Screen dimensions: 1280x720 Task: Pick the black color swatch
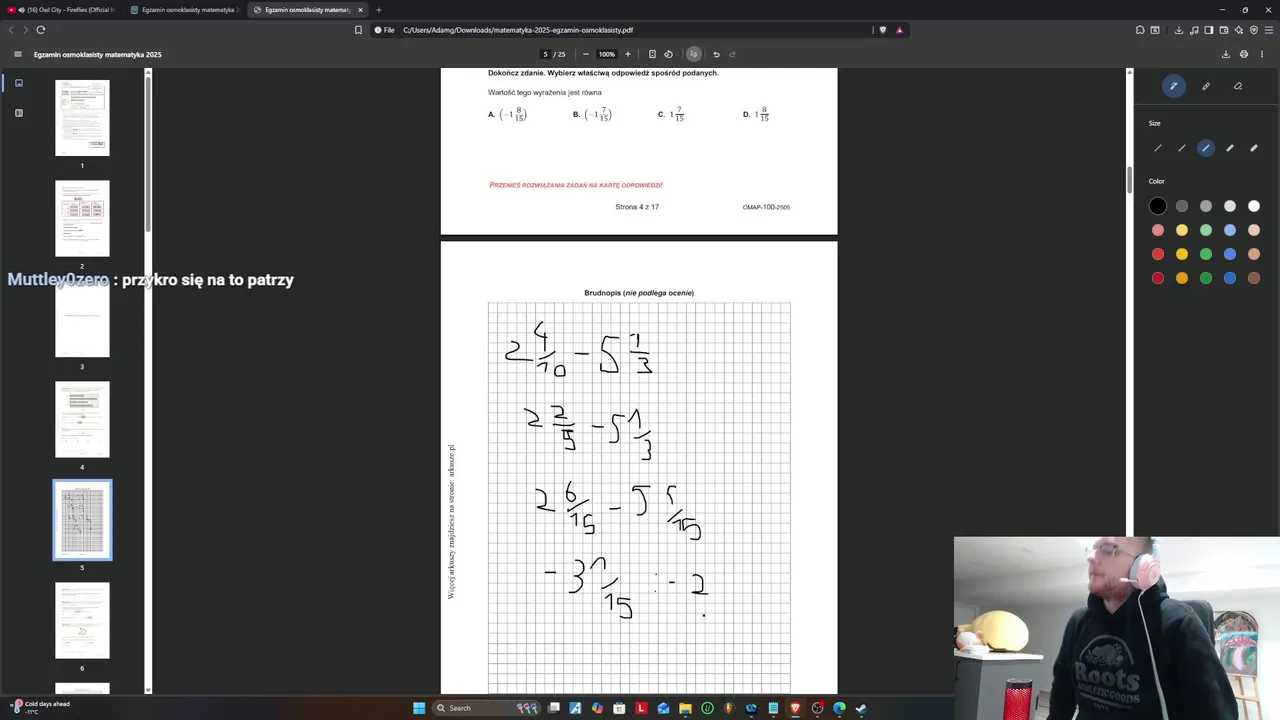1158,206
